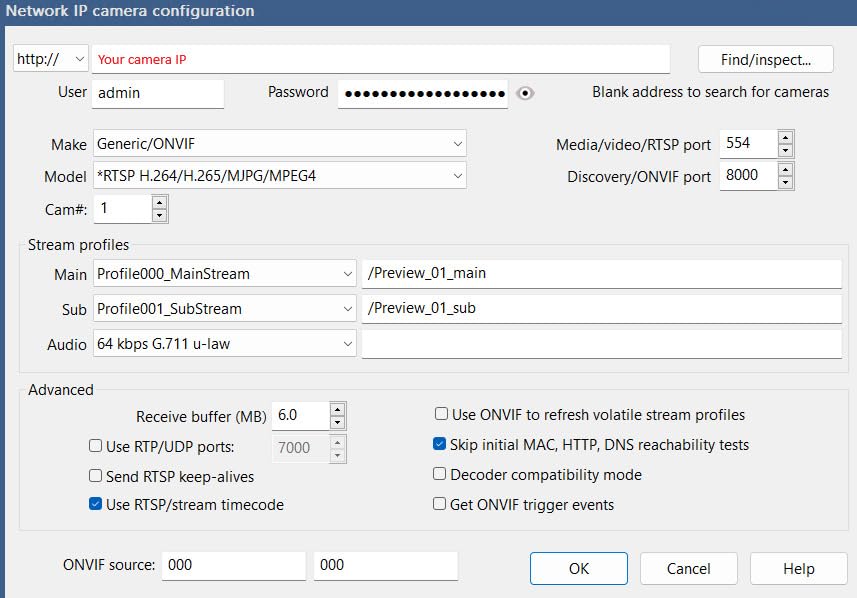The height and width of the screenshot is (598, 857).
Task: Increase the Media/video/RTSP port spinner
Action: tap(785, 137)
